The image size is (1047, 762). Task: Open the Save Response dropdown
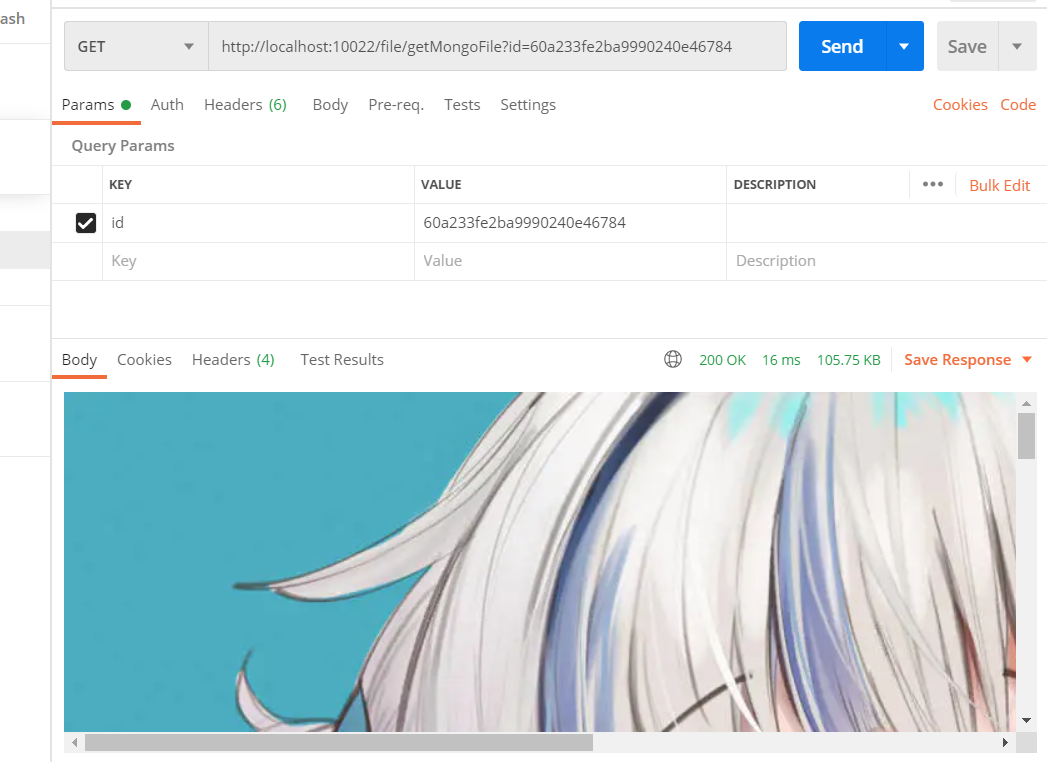pos(968,360)
